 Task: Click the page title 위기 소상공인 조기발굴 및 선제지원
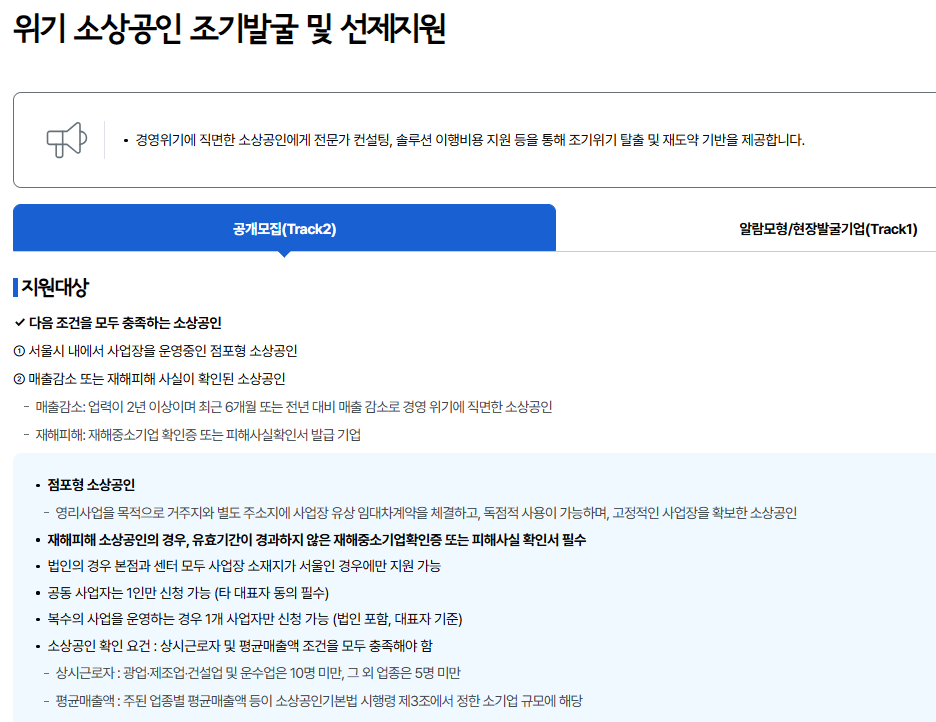point(229,28)
